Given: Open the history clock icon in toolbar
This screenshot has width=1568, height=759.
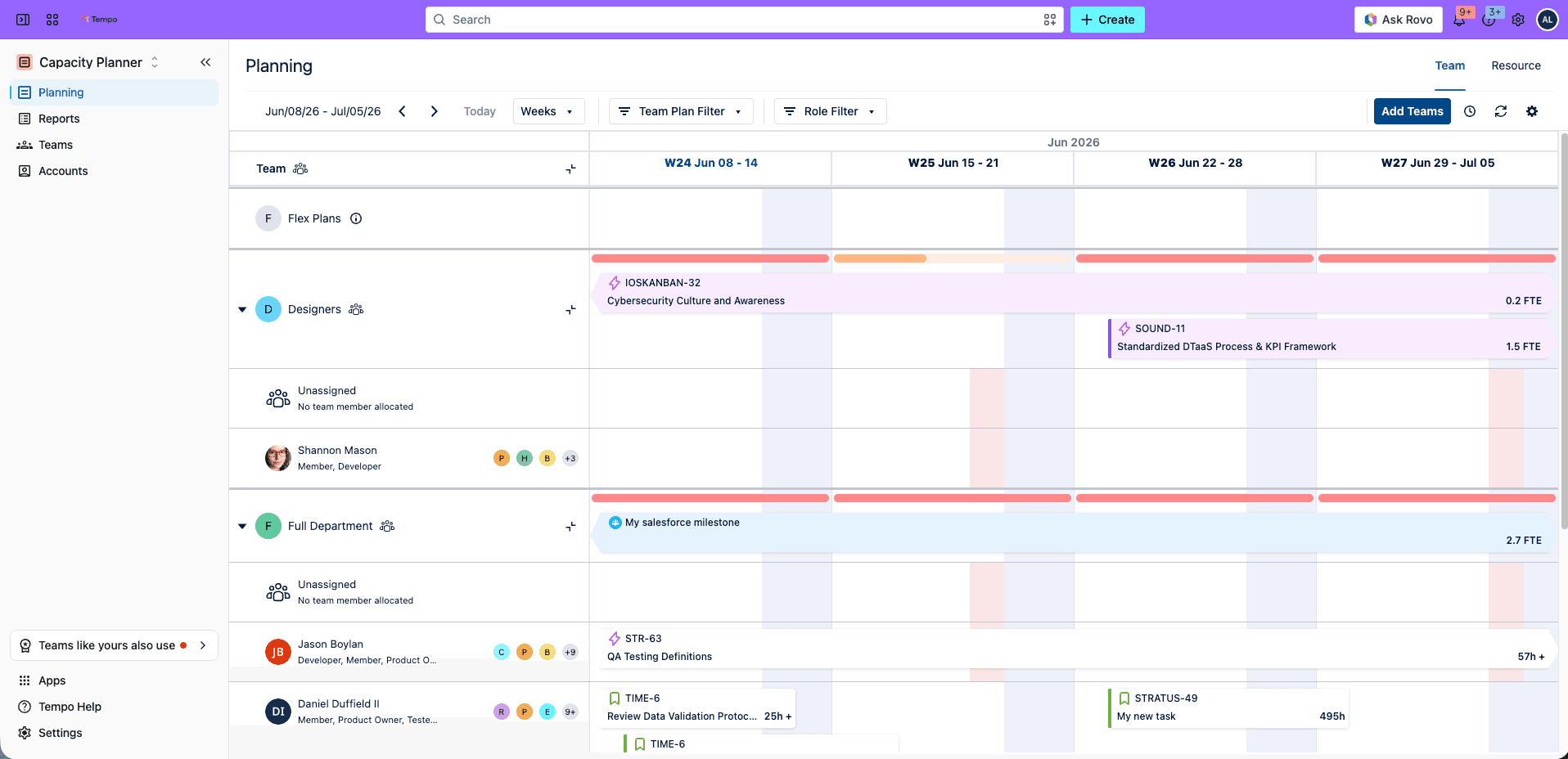Looking at the screenshot, I should (1470, 111).
